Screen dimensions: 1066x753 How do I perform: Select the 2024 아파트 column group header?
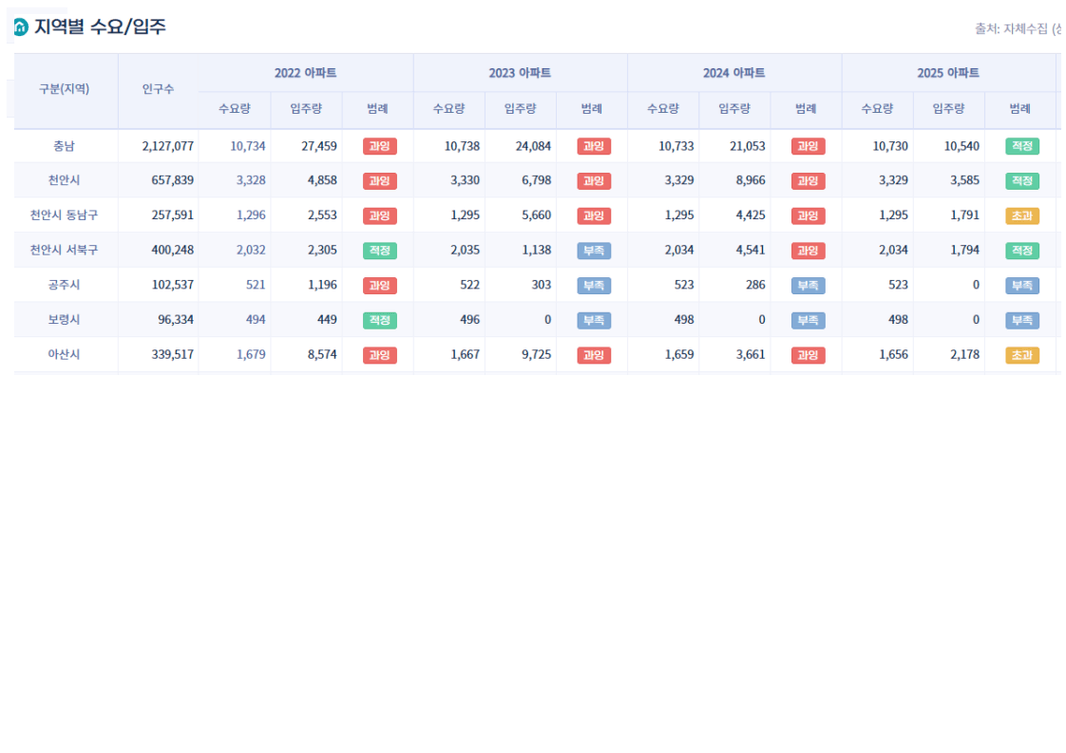point(734,73)
